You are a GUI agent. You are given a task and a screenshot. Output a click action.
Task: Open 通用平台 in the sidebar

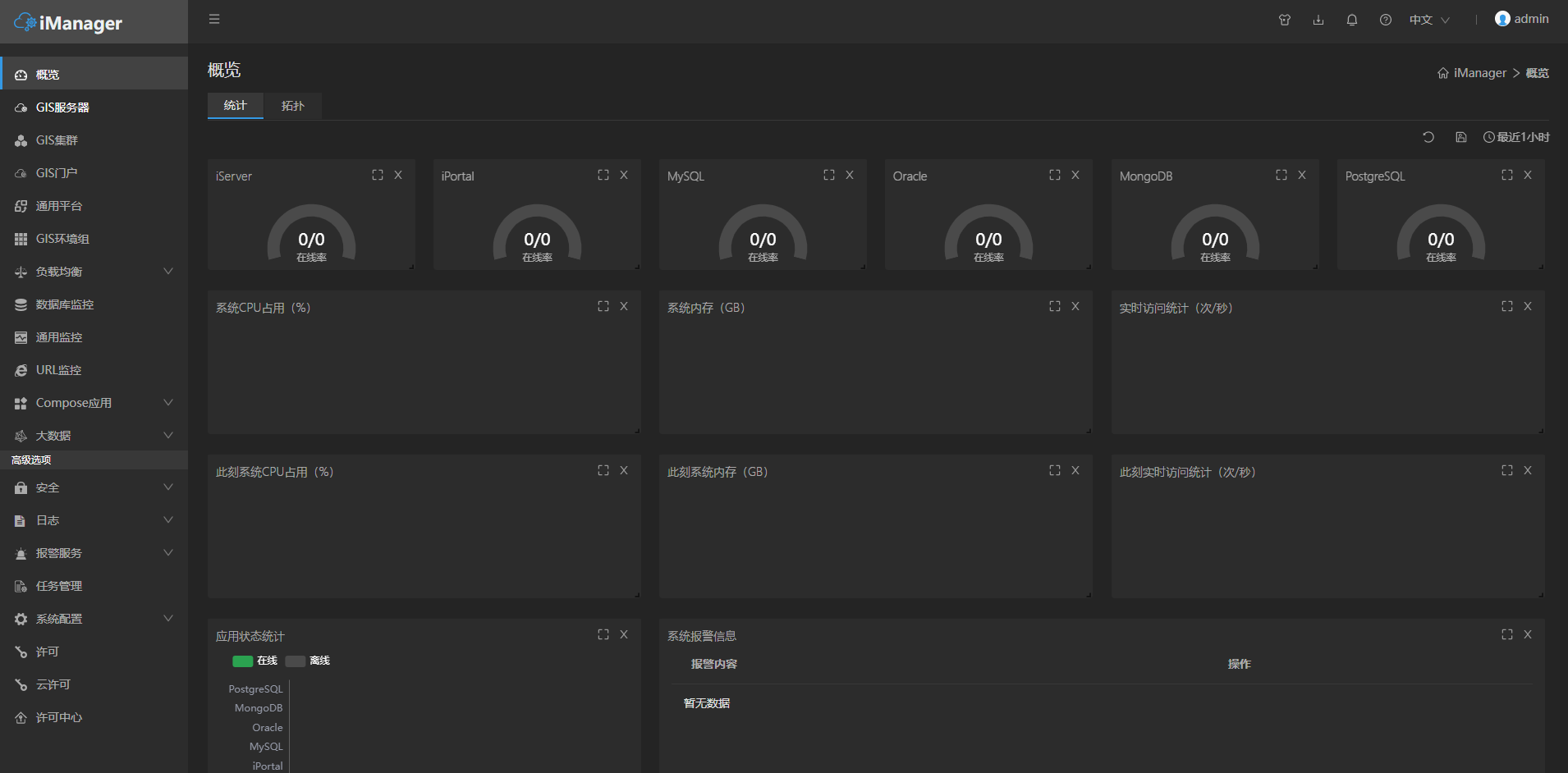(94, 205)
